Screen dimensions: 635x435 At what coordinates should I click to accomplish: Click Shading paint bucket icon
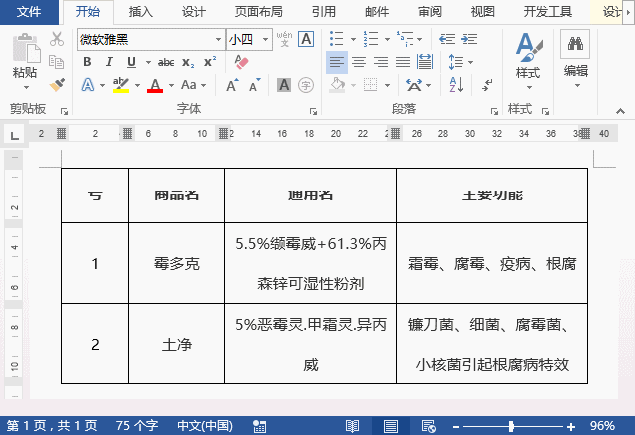337,85
